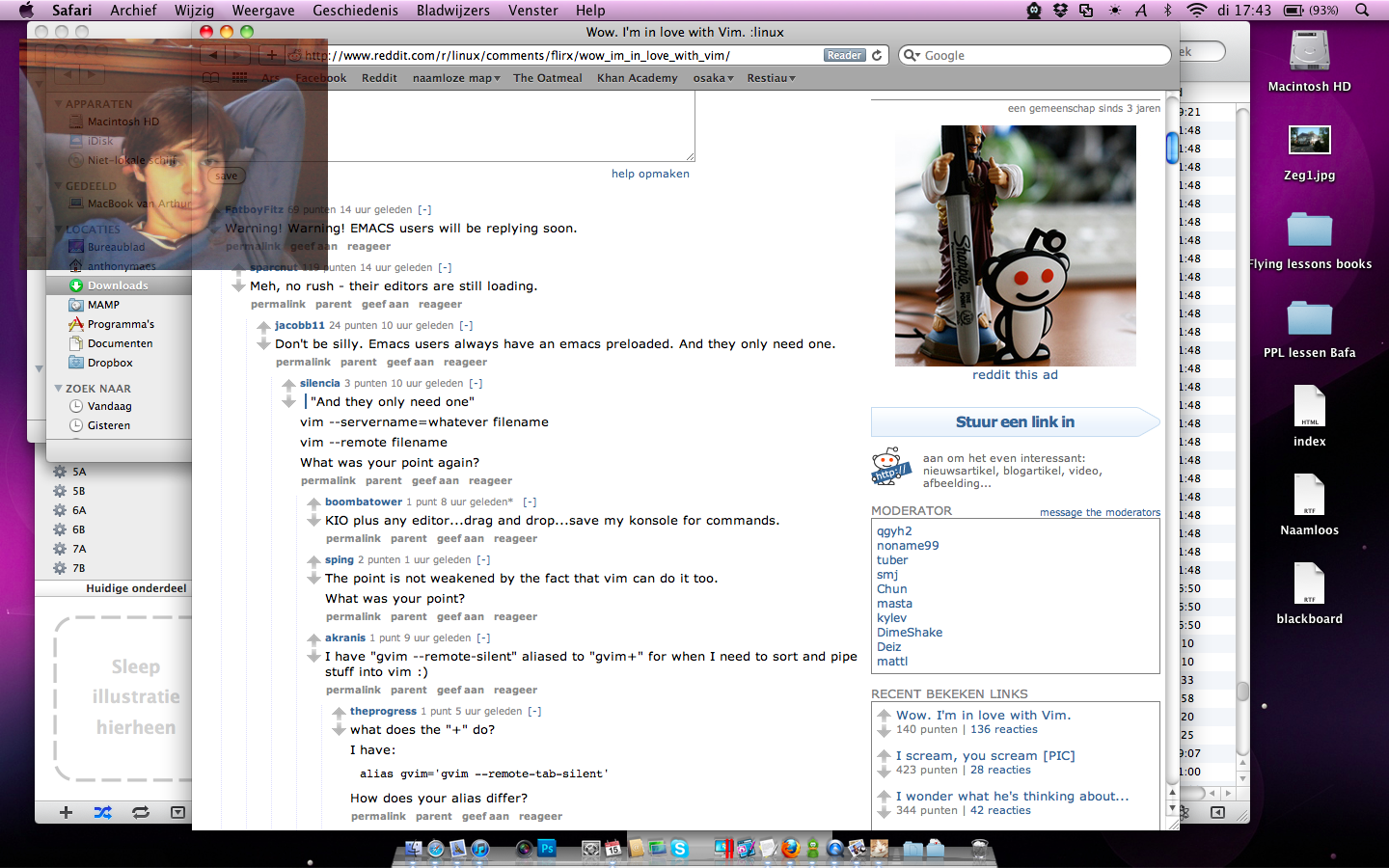
Task: Click the help opmaken link
Action: [650, 174]
